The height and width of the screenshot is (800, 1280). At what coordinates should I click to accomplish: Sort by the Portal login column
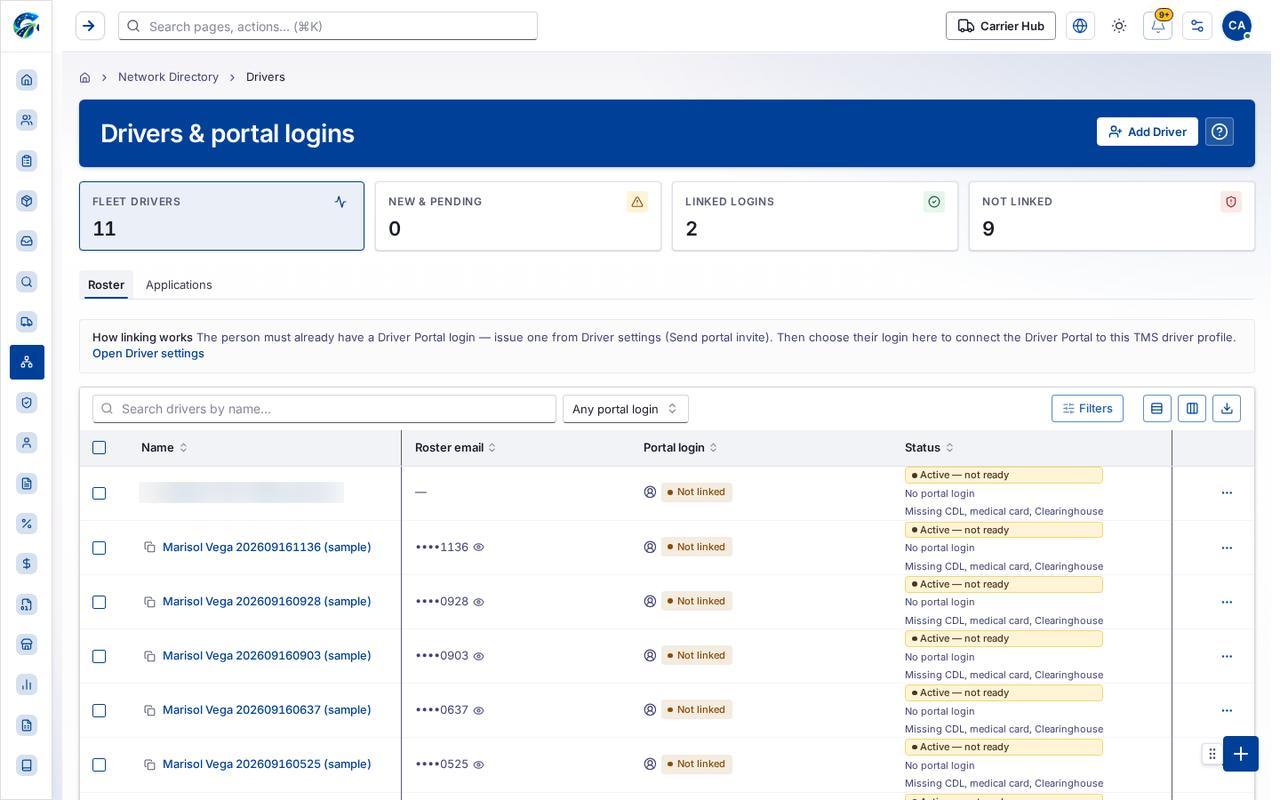pyautogui.click(x=681, y=448)
